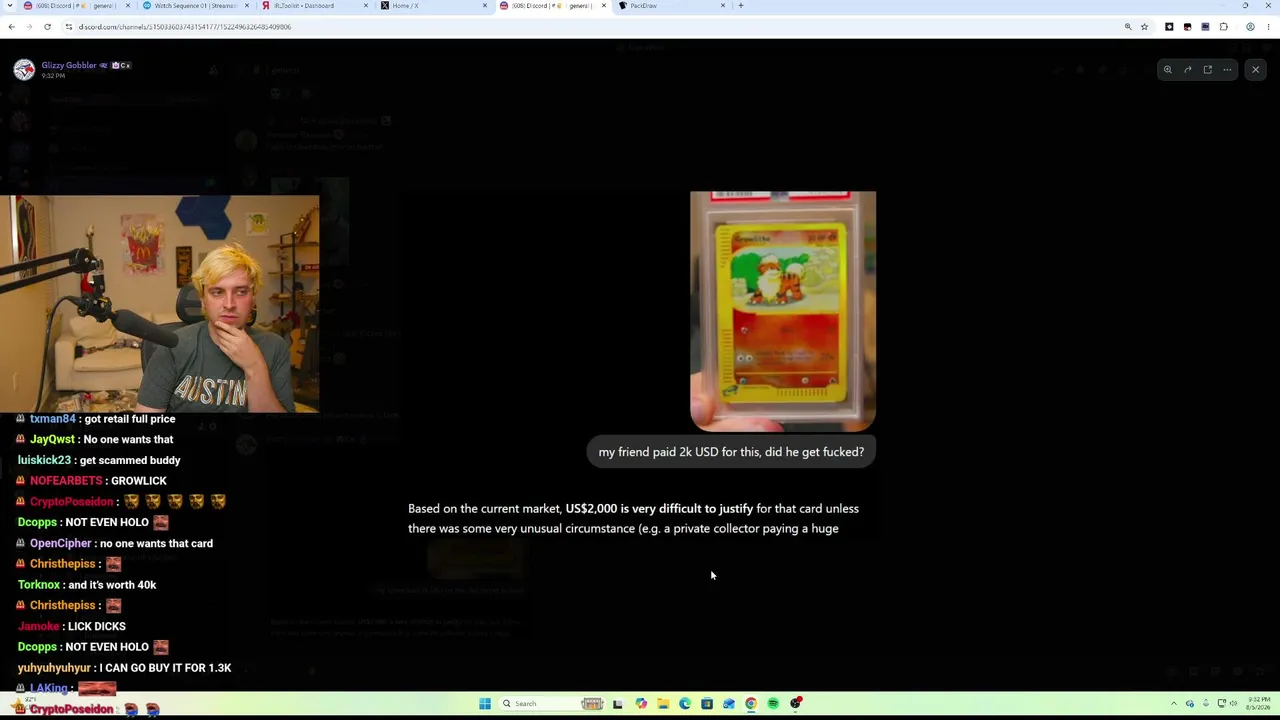Click chat username NOFEARBETS
The height and width of the screenshot is (720, 1280).
point(66,481)
